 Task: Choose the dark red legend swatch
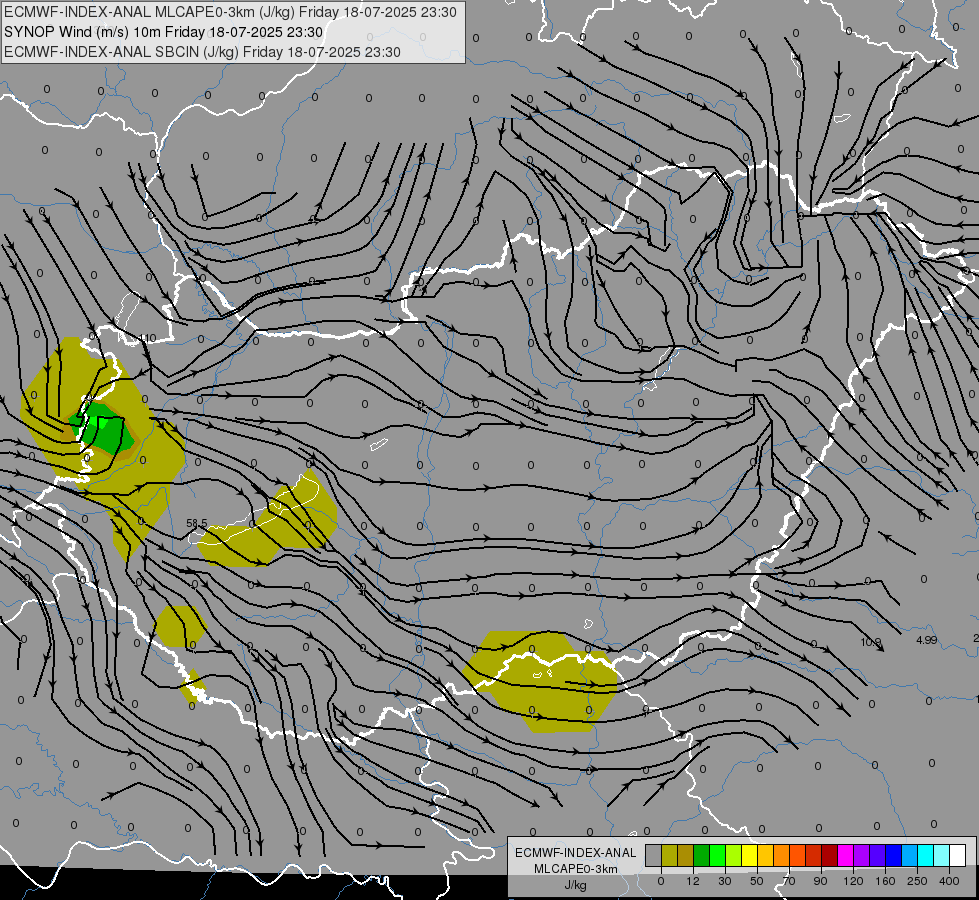coord(829,855)
